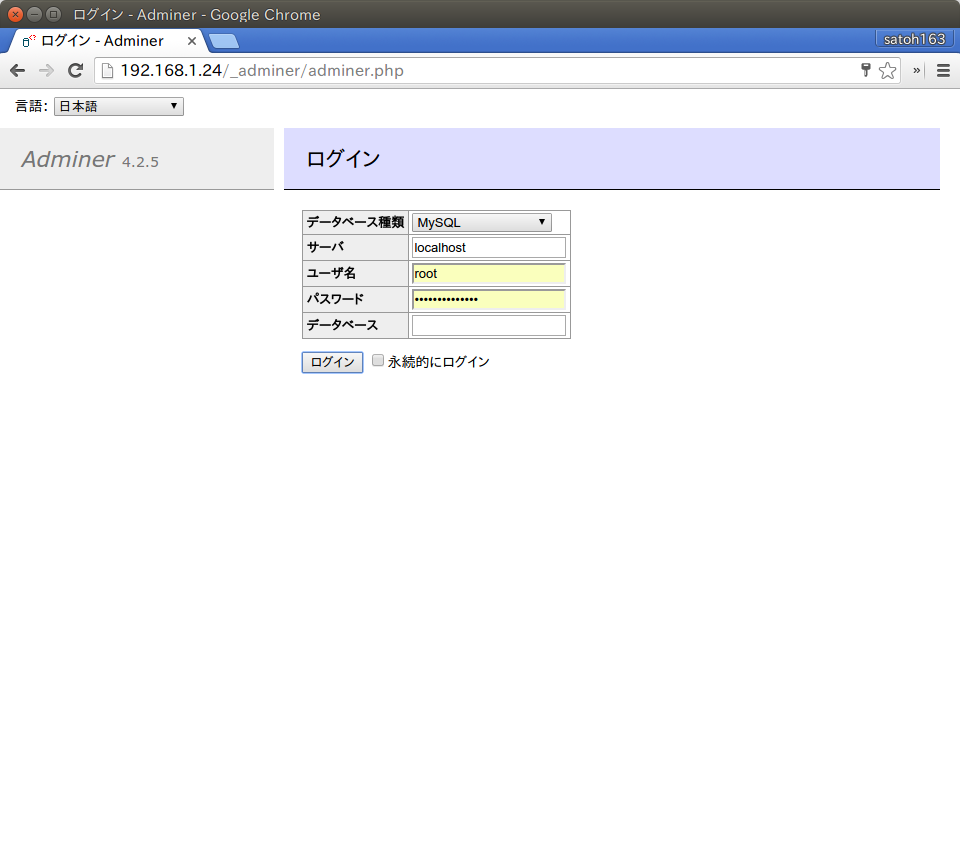Image resolution: width=960 pixels, height=852 pixels.
Task: Click the データベース種類 label
Action: [x=355, y=222]
